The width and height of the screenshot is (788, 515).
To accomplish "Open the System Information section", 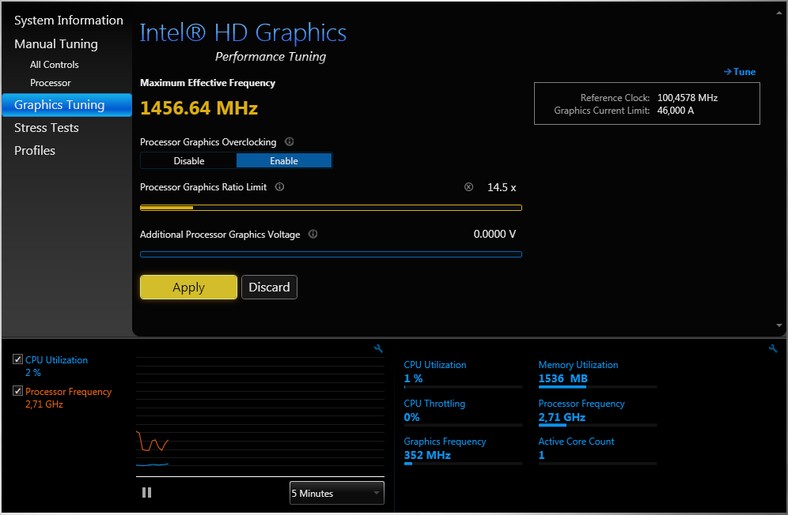I will pos(68,20).
